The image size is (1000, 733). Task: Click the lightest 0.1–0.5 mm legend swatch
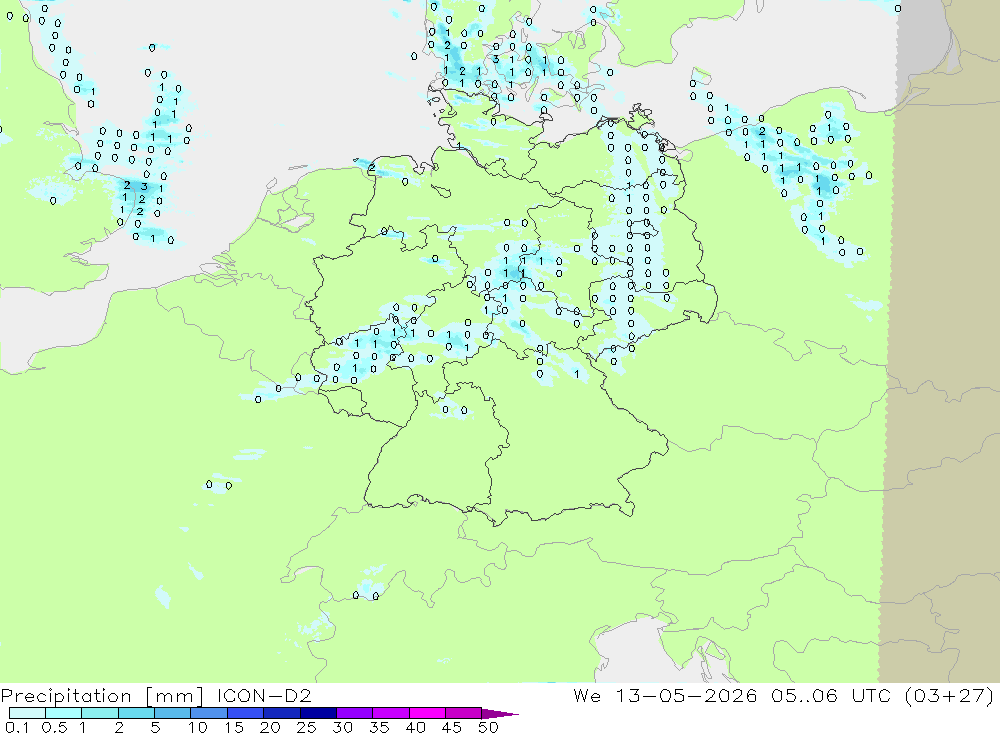(27, 713)
